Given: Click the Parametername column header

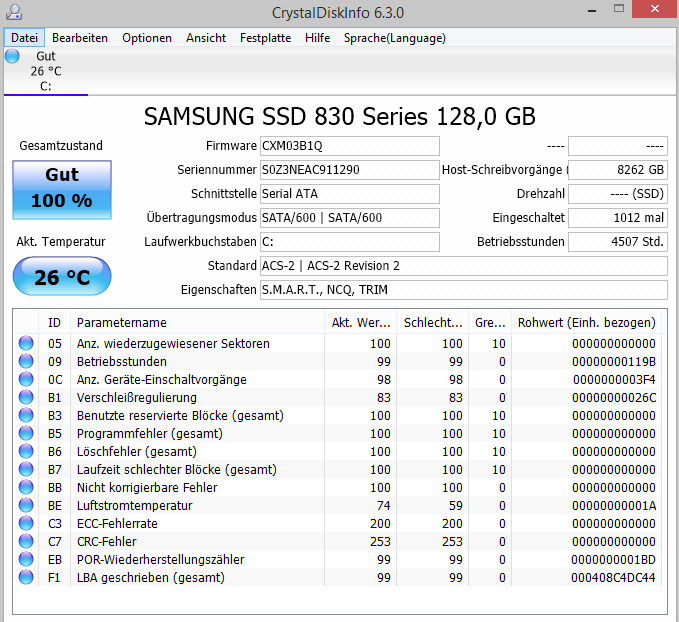Looking at the screenshot, I should click(x=197, y=322).
